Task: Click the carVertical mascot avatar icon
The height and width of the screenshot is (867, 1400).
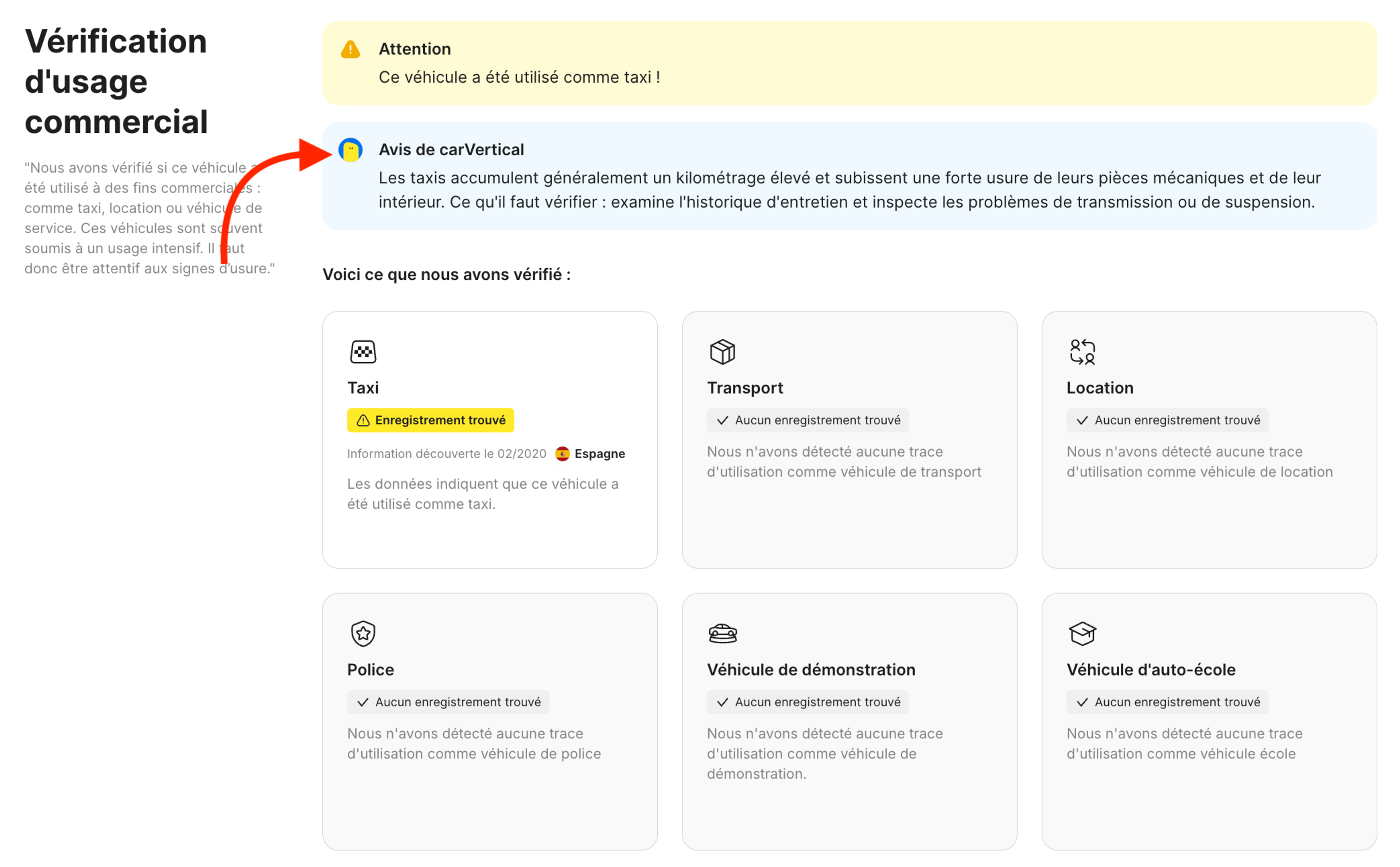Action: pos(350,150)
